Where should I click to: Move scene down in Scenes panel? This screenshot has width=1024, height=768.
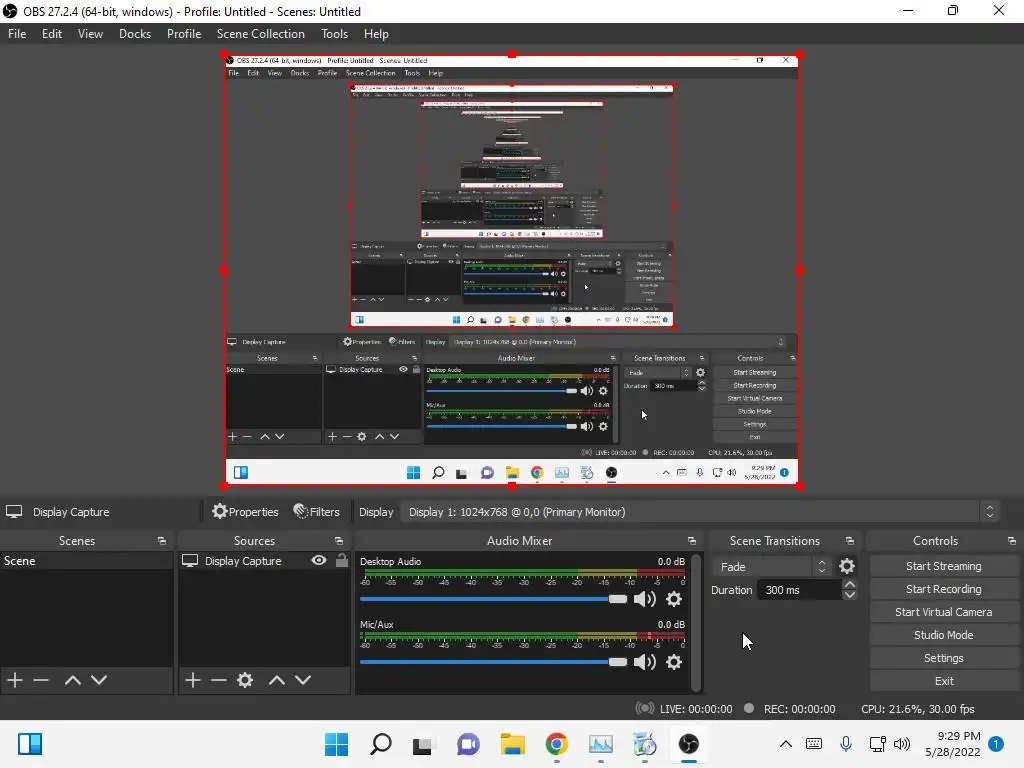click(x=99, y=680)
